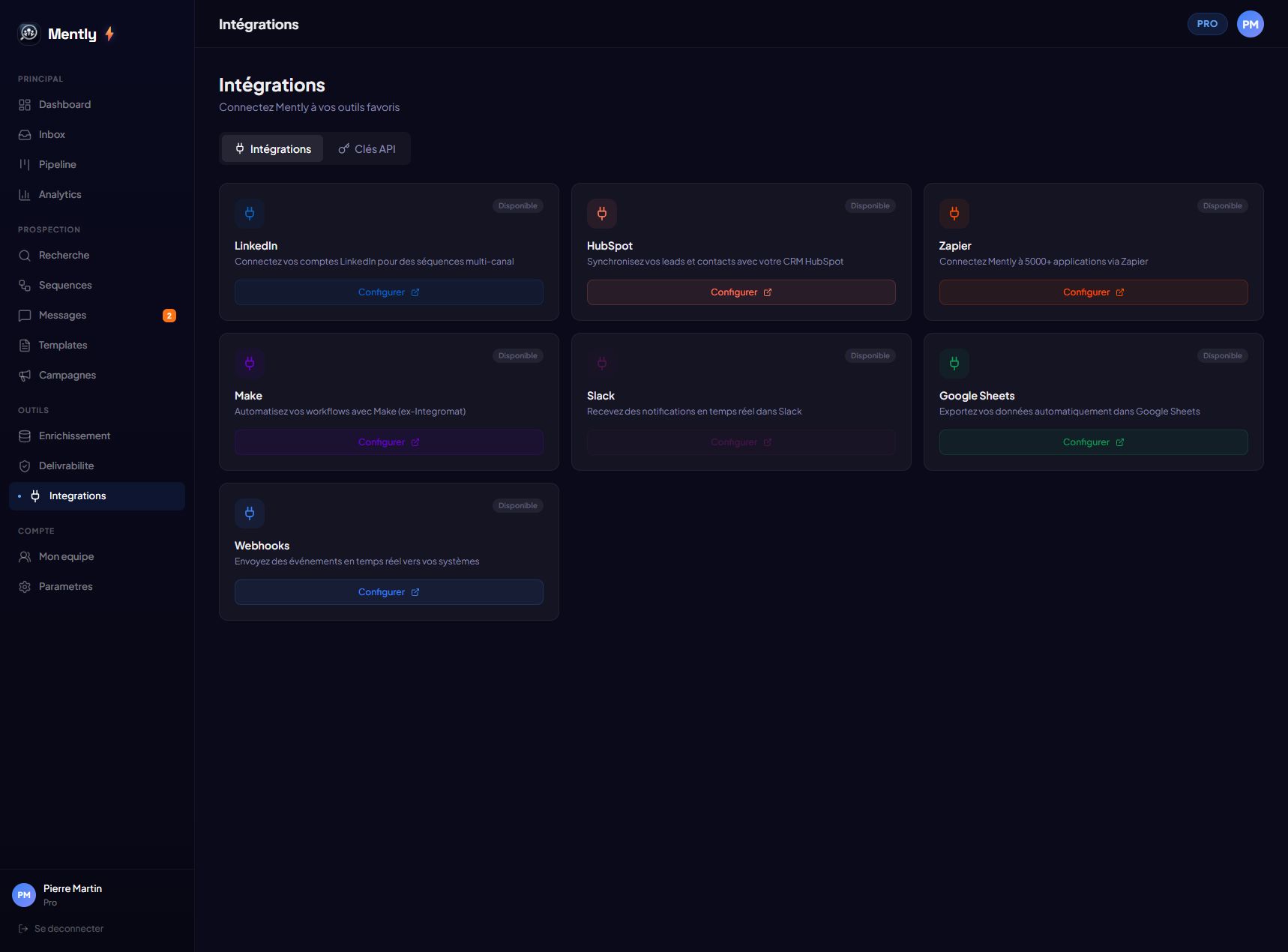Click Se deconnecter to log out
This screenshot has width=1288, height=952.
[x=61, y=929]
